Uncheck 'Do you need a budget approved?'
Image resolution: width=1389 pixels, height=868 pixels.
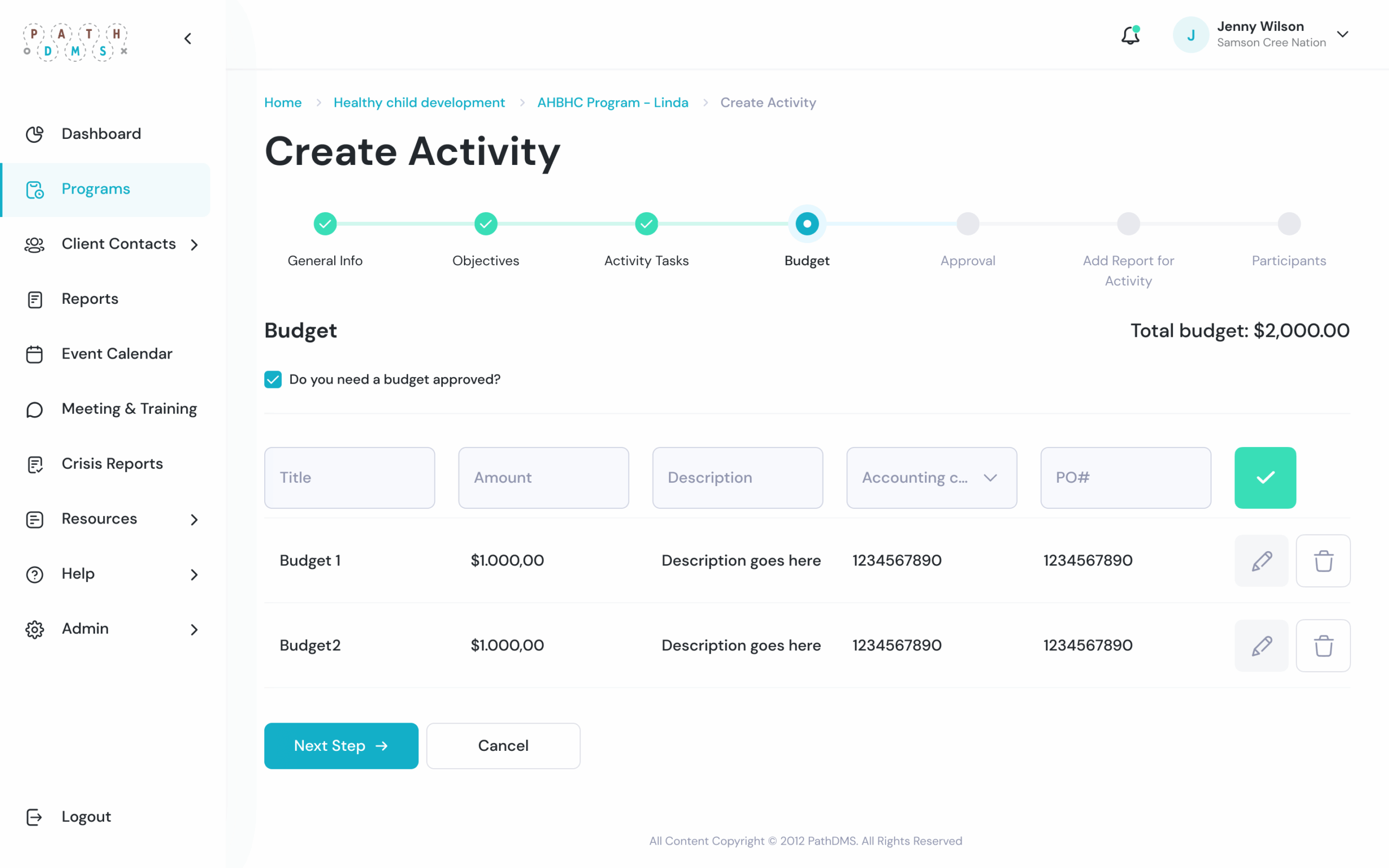[272, 379]
